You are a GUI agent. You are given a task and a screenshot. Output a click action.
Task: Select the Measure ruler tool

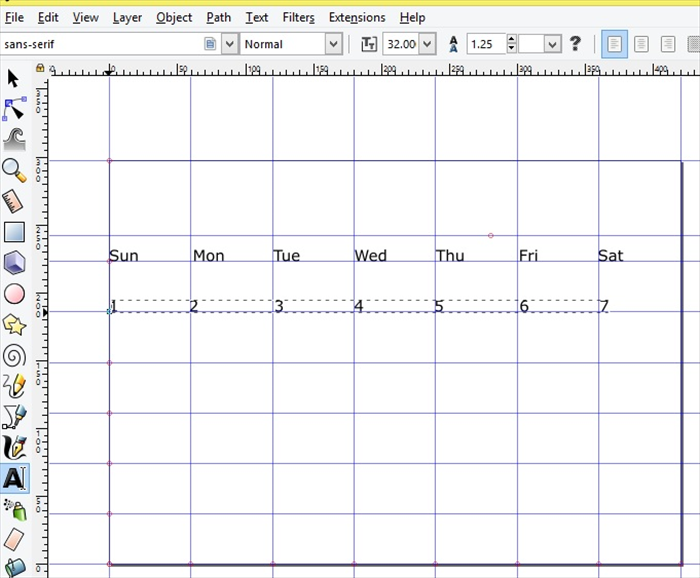(13, 201)
